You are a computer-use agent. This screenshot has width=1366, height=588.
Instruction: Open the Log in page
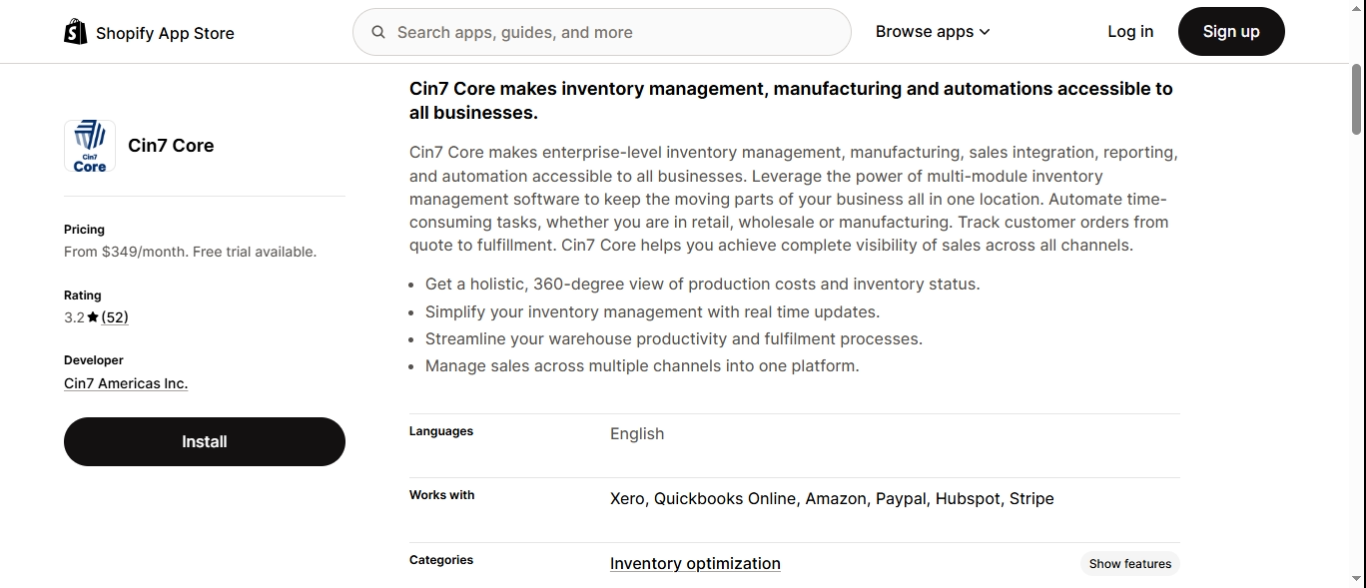tap(1130, 32)
